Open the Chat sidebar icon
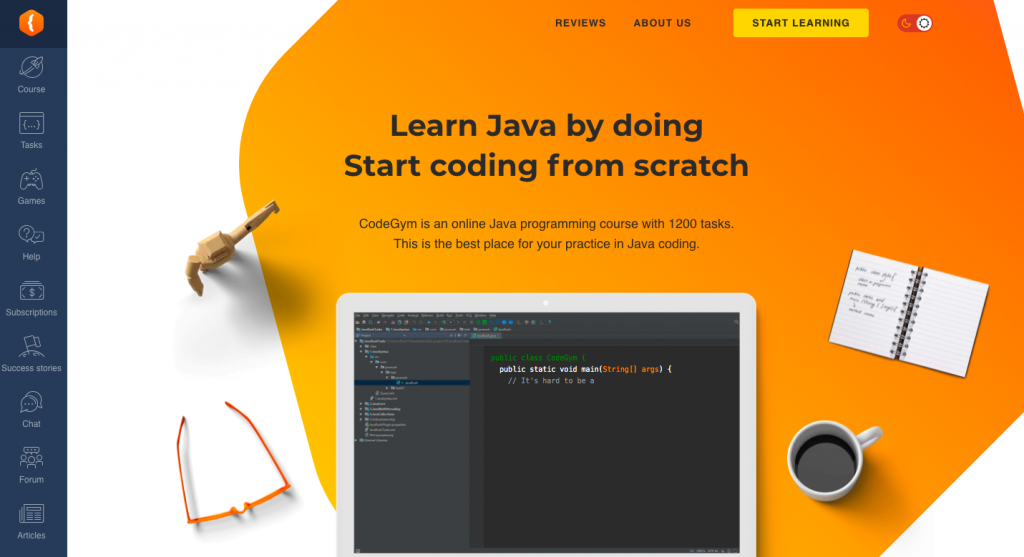The height and width of the screenshot is (557, 1024). tap(32, 403)
